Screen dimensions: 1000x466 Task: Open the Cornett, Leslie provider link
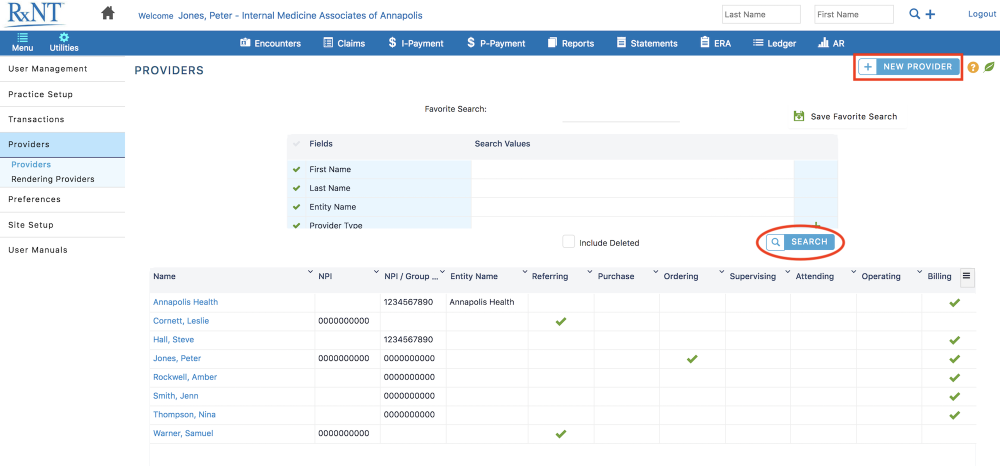tap(181, 321)
